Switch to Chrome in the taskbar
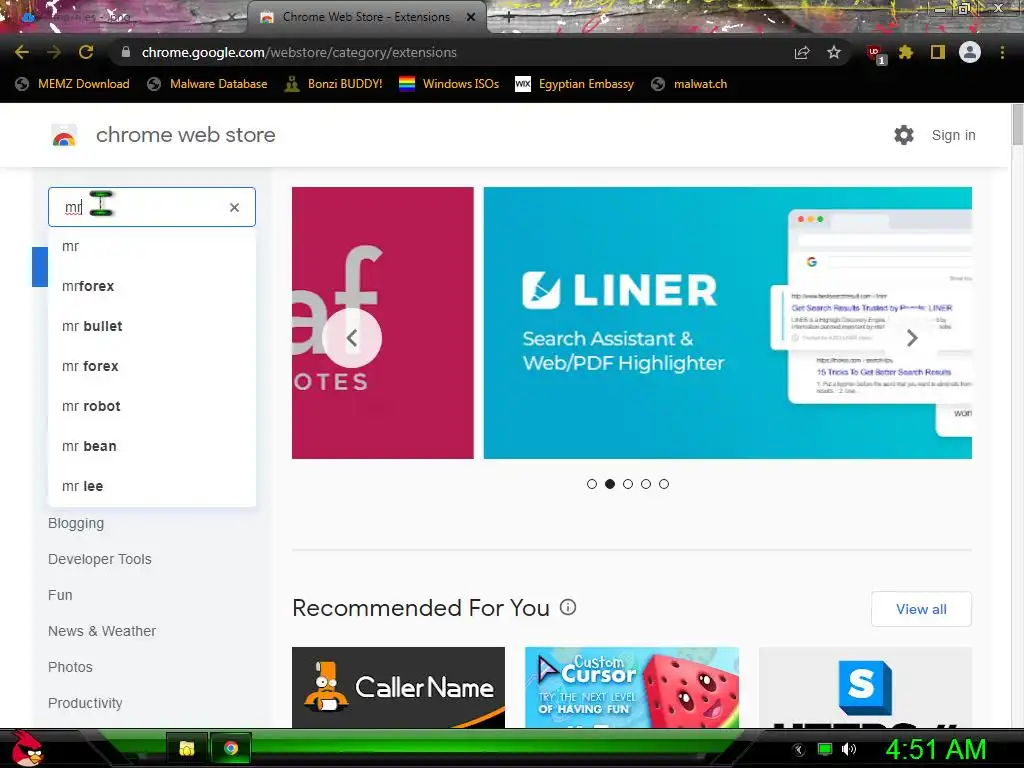Screen dimensions: 1024x768 tap(231, 748)
